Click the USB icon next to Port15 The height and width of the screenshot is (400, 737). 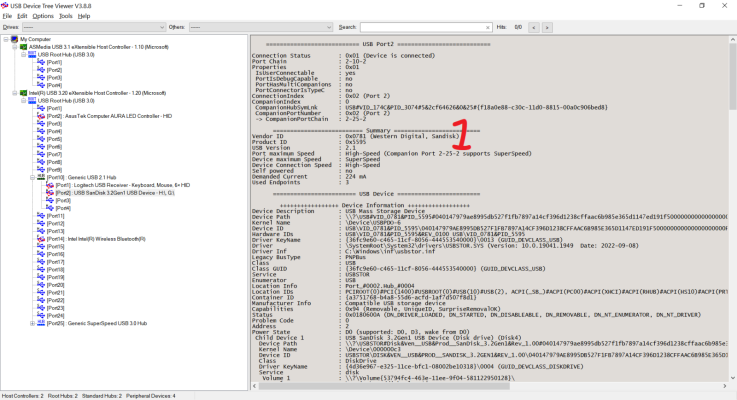point(41,246)
